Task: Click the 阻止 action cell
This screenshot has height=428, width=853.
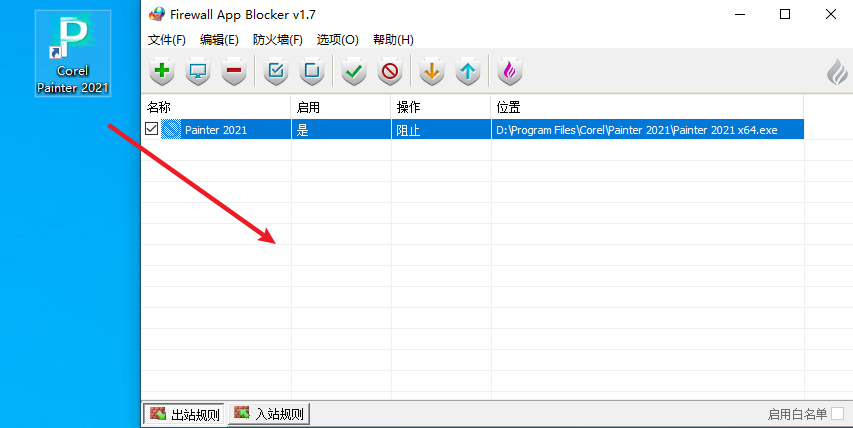Action: [441, 129]
